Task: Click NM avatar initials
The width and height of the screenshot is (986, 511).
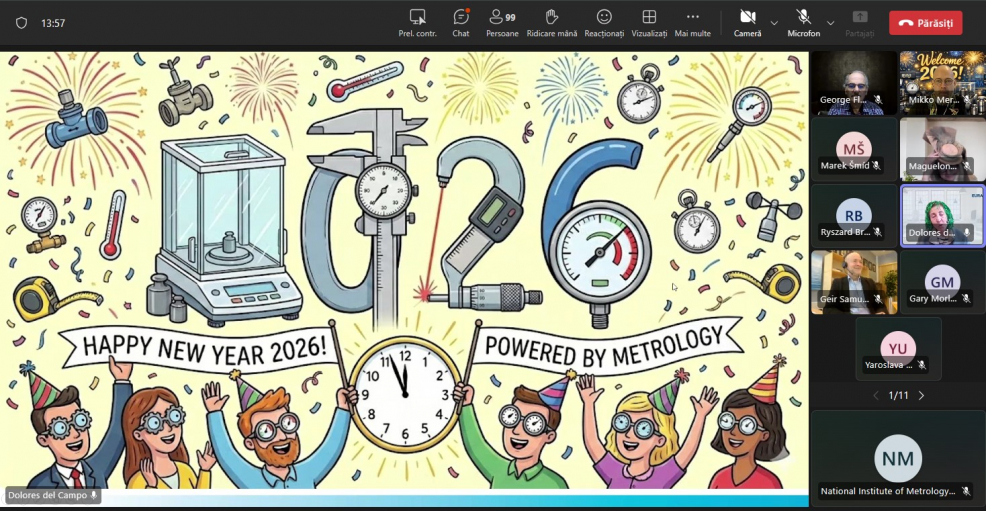Action: [898, 459]
